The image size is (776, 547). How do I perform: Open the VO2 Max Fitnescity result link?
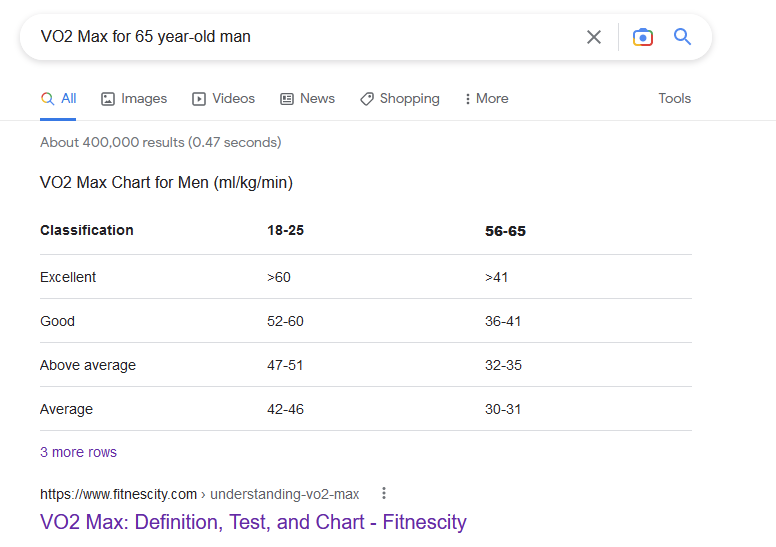pyautogui.click(x=253, y=522)
